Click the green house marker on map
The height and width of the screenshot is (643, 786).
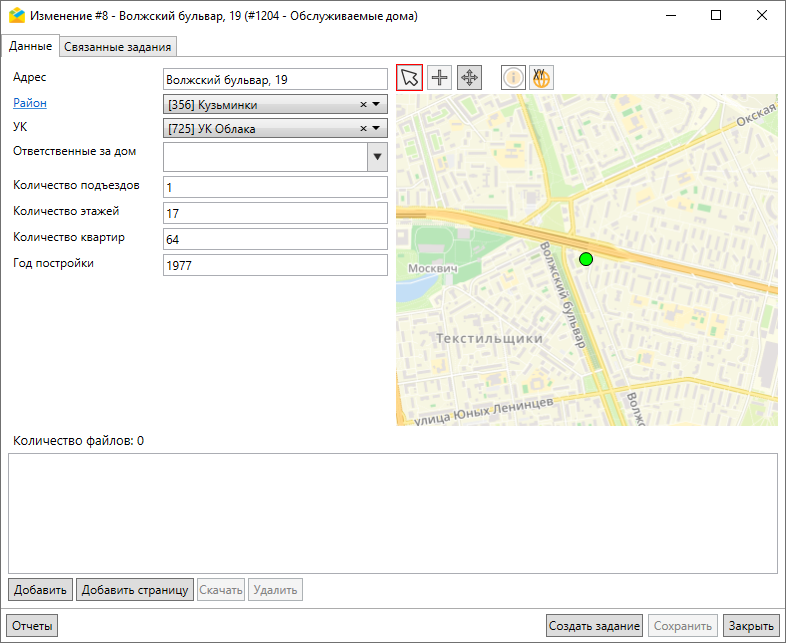coord(586,259)
